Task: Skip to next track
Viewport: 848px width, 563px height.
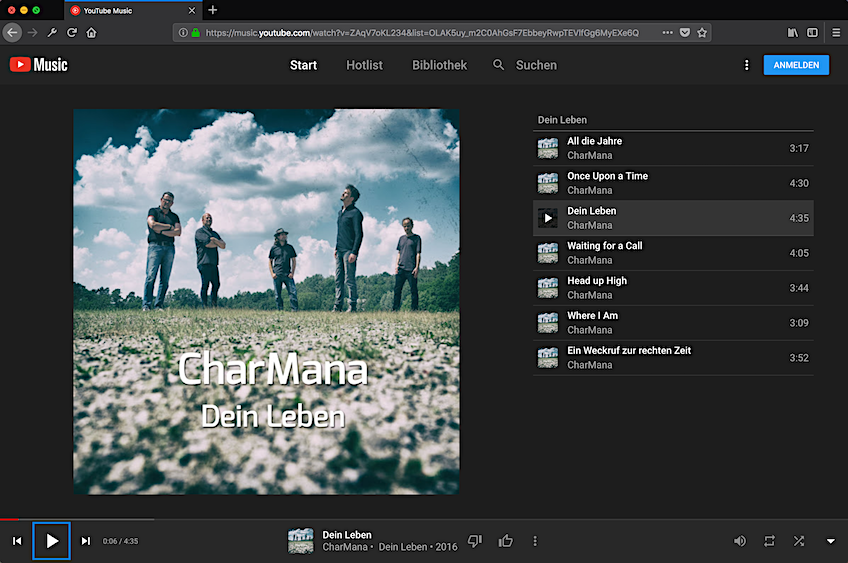Action: (x=85, y=541)
